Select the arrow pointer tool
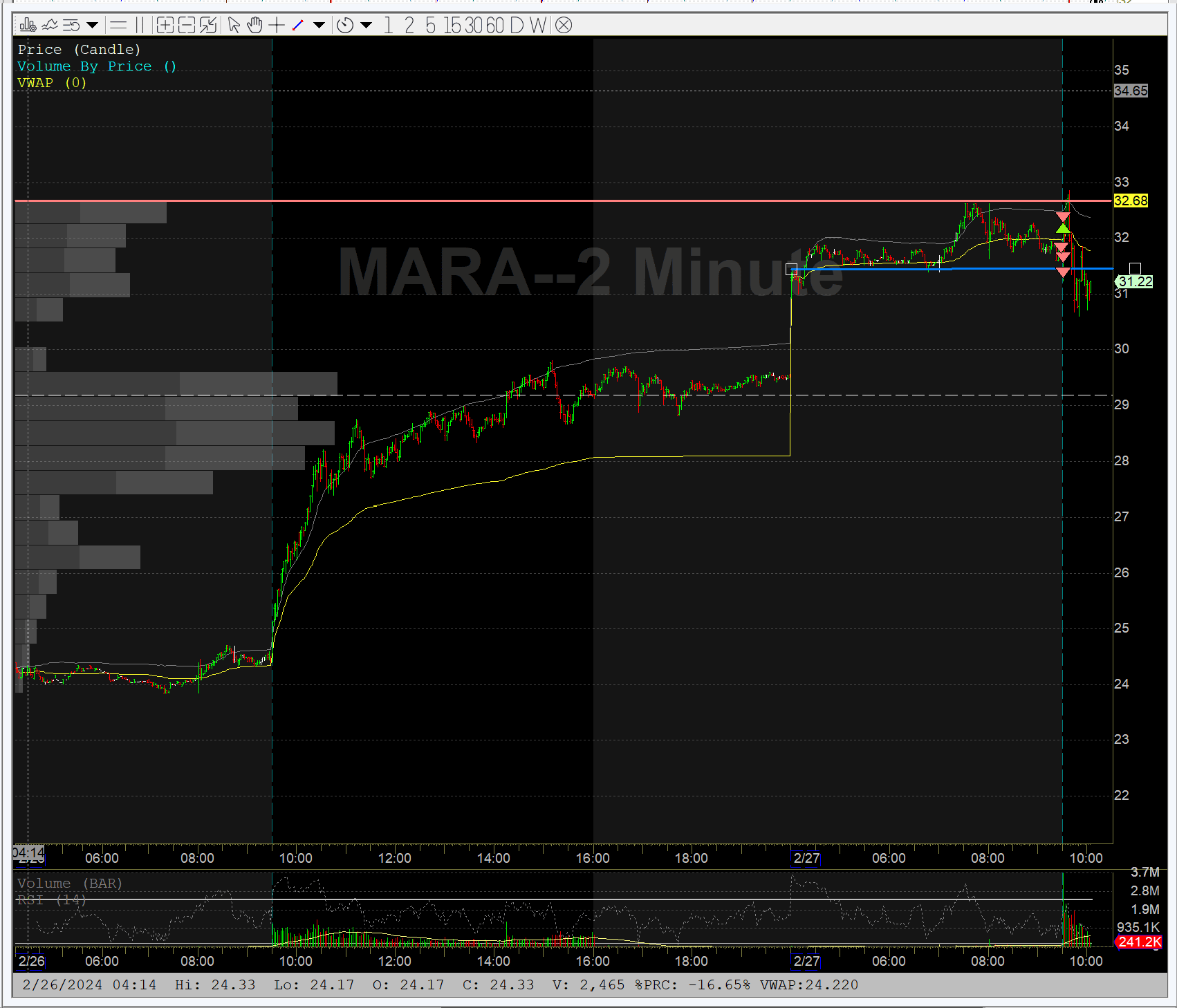This screenshot has height=1008, width=1177. [234, 26]
